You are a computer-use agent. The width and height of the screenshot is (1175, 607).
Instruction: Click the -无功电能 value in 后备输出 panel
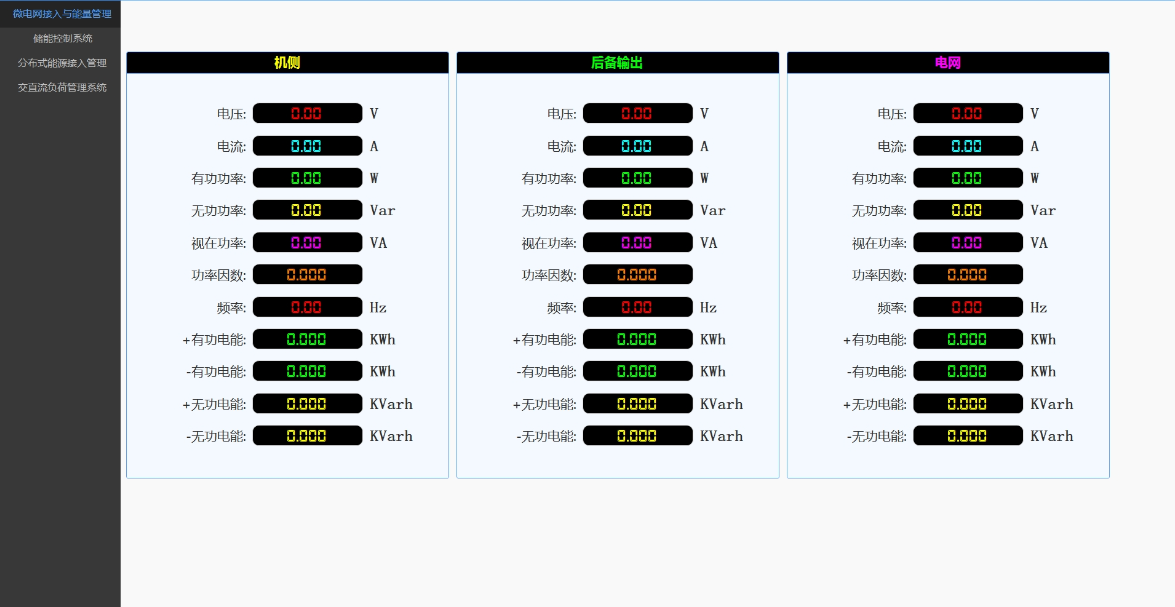pos(637,436)
